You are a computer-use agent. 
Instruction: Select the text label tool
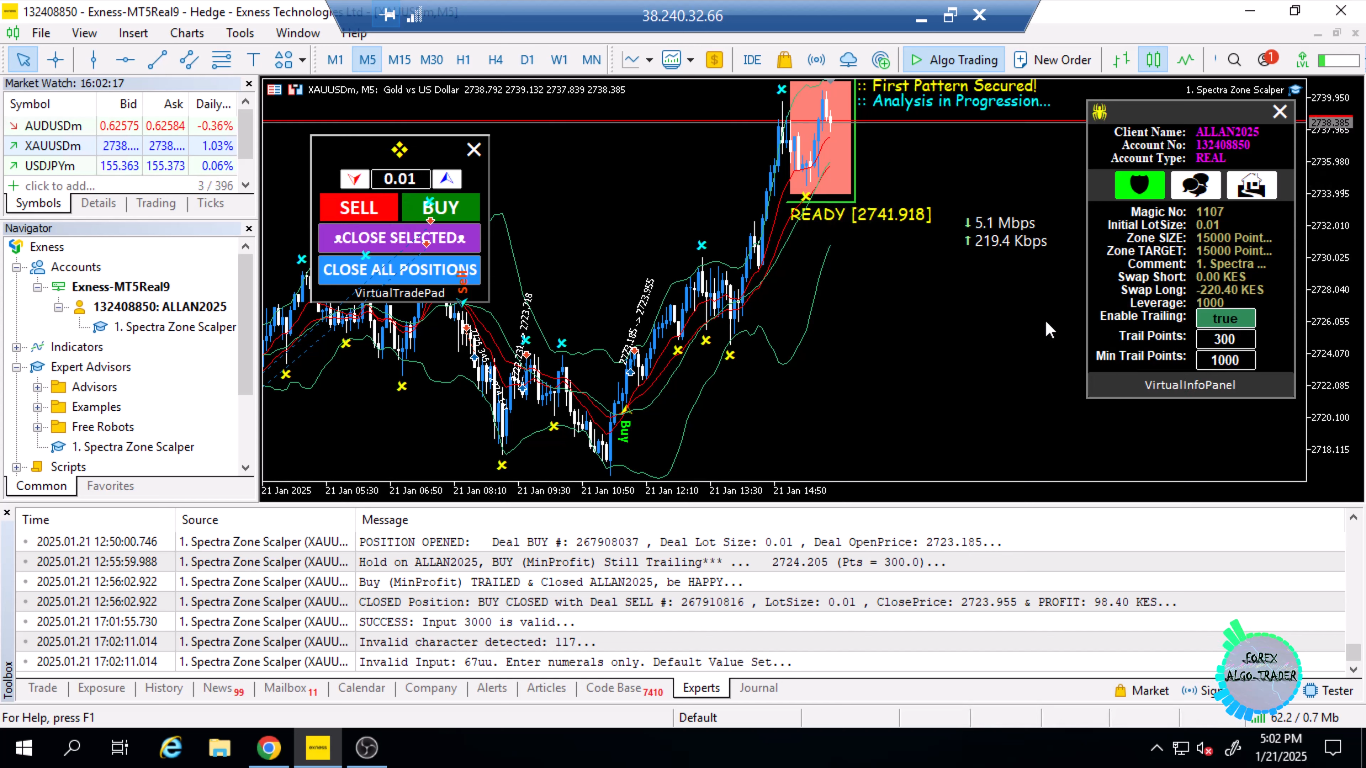tap(253, 59)
